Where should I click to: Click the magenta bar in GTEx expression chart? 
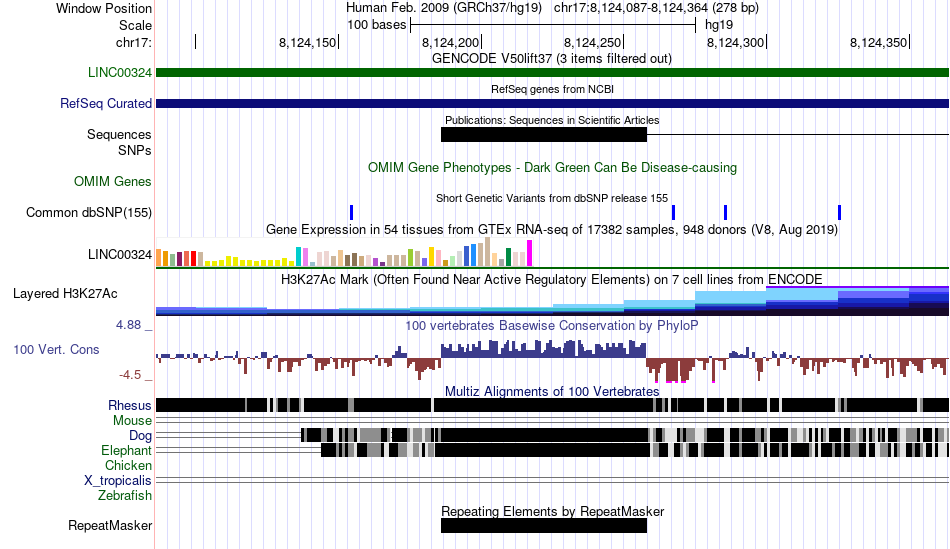(x=530, y=253)
